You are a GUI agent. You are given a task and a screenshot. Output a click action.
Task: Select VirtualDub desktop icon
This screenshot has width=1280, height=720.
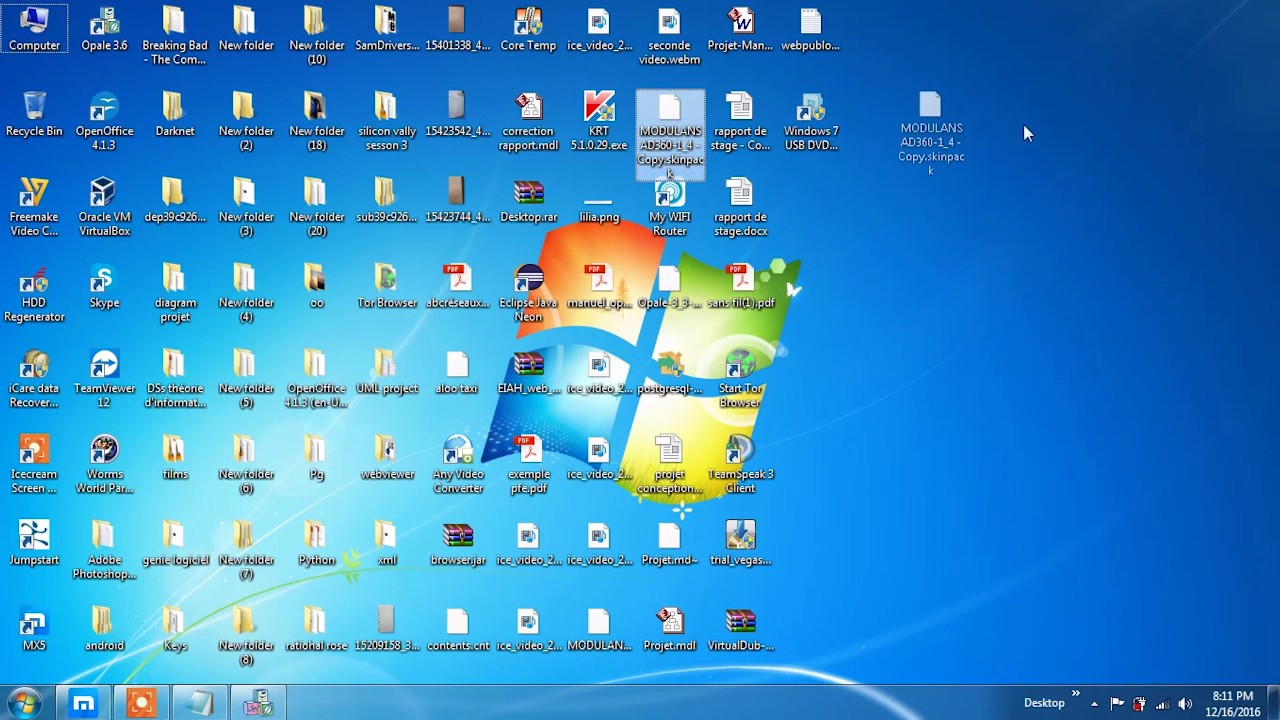(740, 630)
